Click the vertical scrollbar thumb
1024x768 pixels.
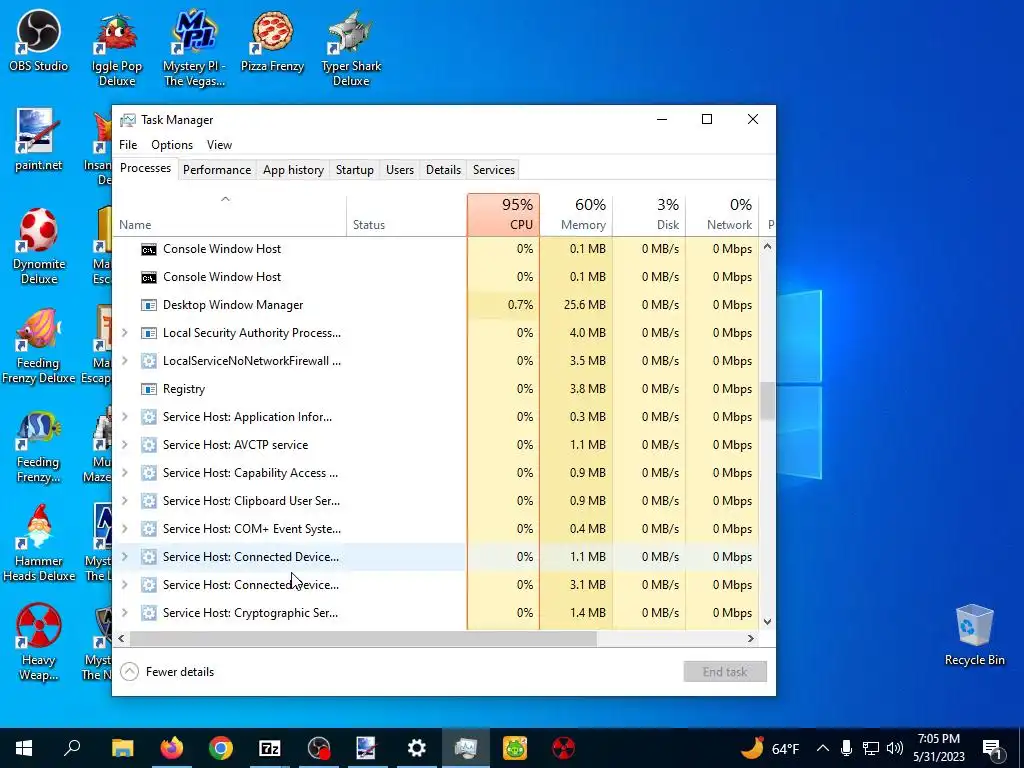pyautogui.click(x=767, y=401)
